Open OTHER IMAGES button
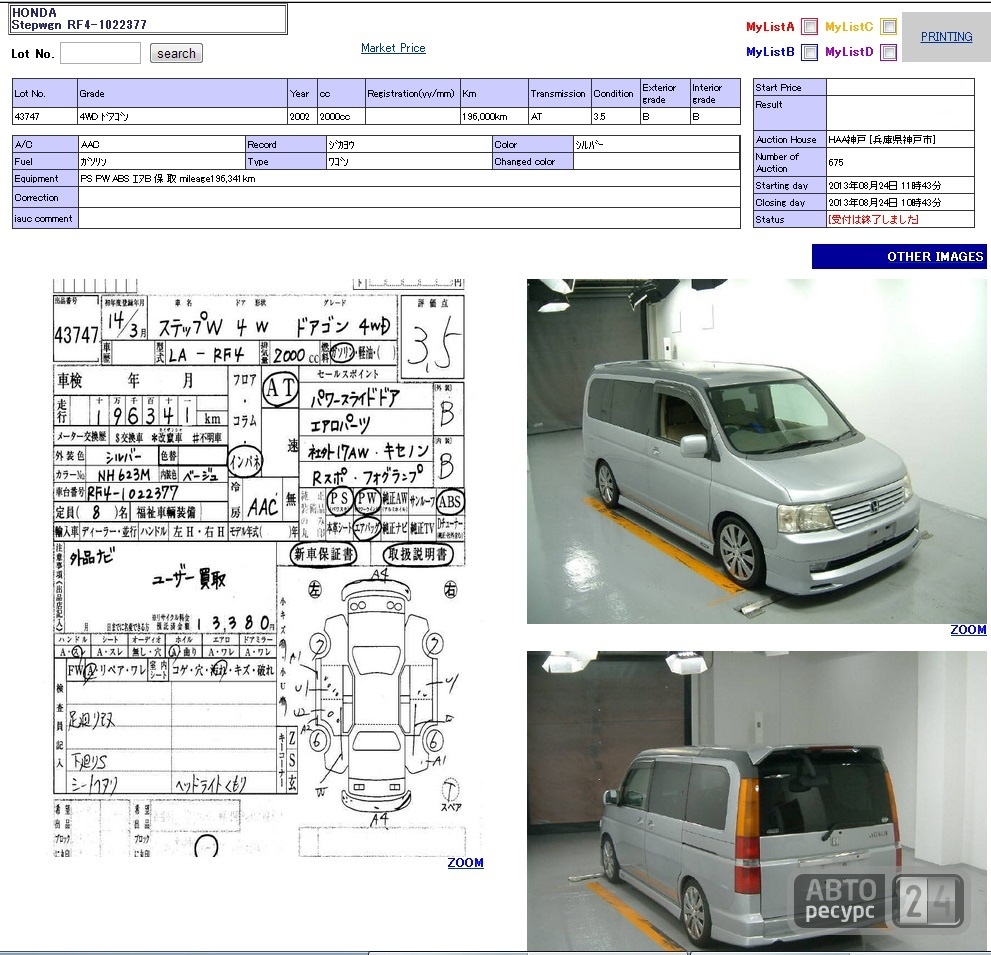The image size is (991, 955). tap(899, 257)
